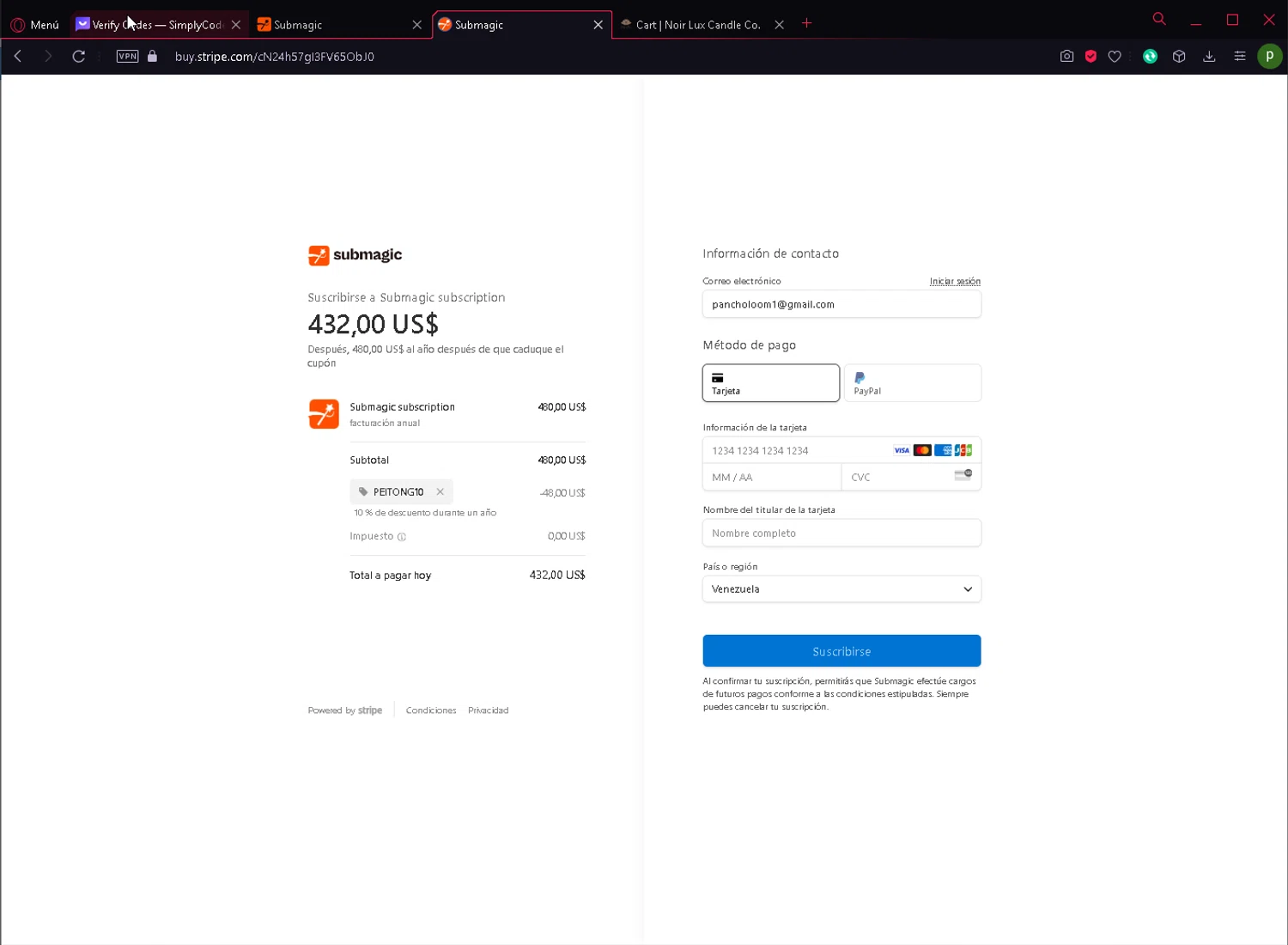
Task: Close the first Submagic tab
Action: [417, 25]
